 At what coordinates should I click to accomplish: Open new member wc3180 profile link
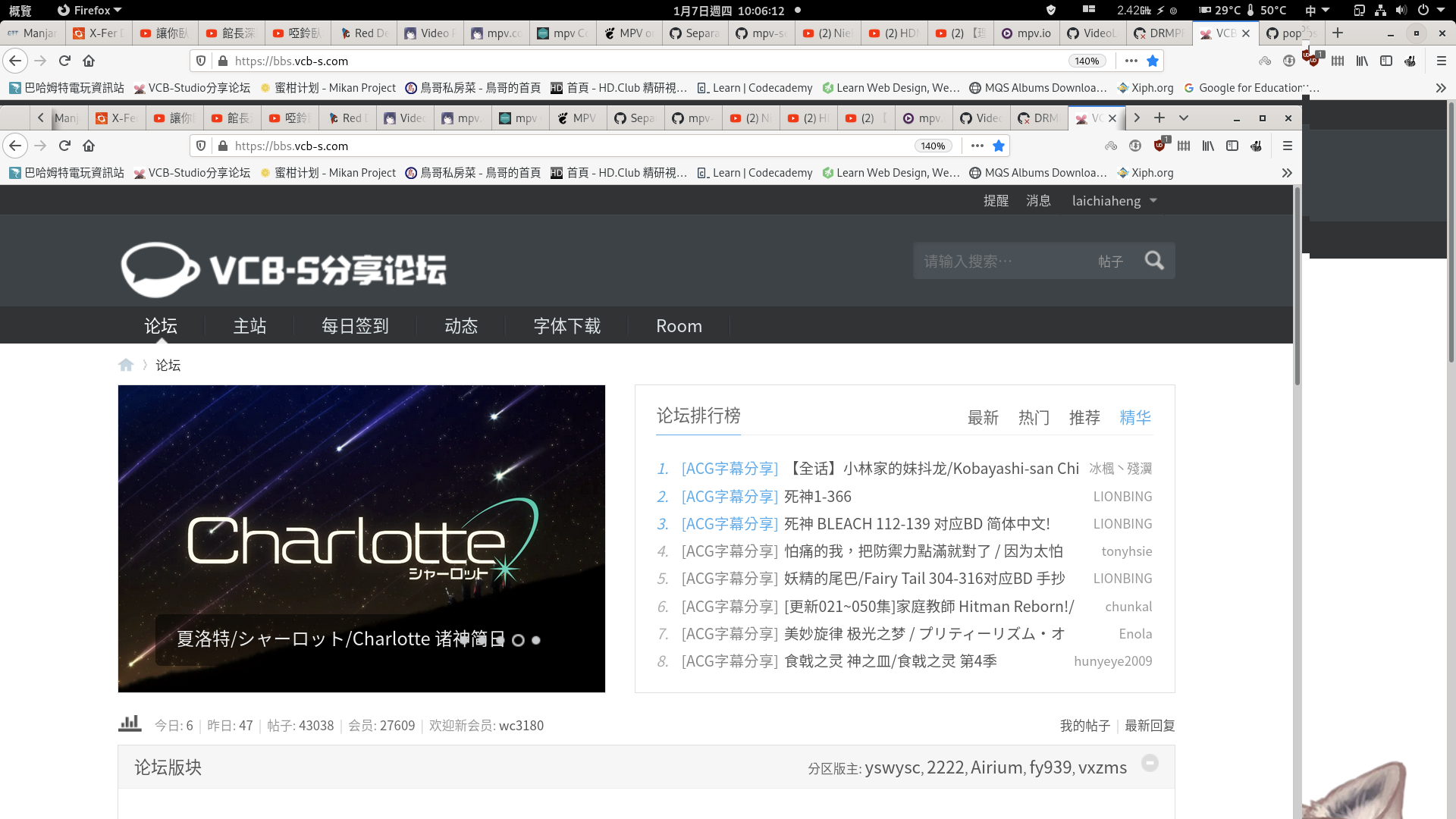tap(521, 726)
